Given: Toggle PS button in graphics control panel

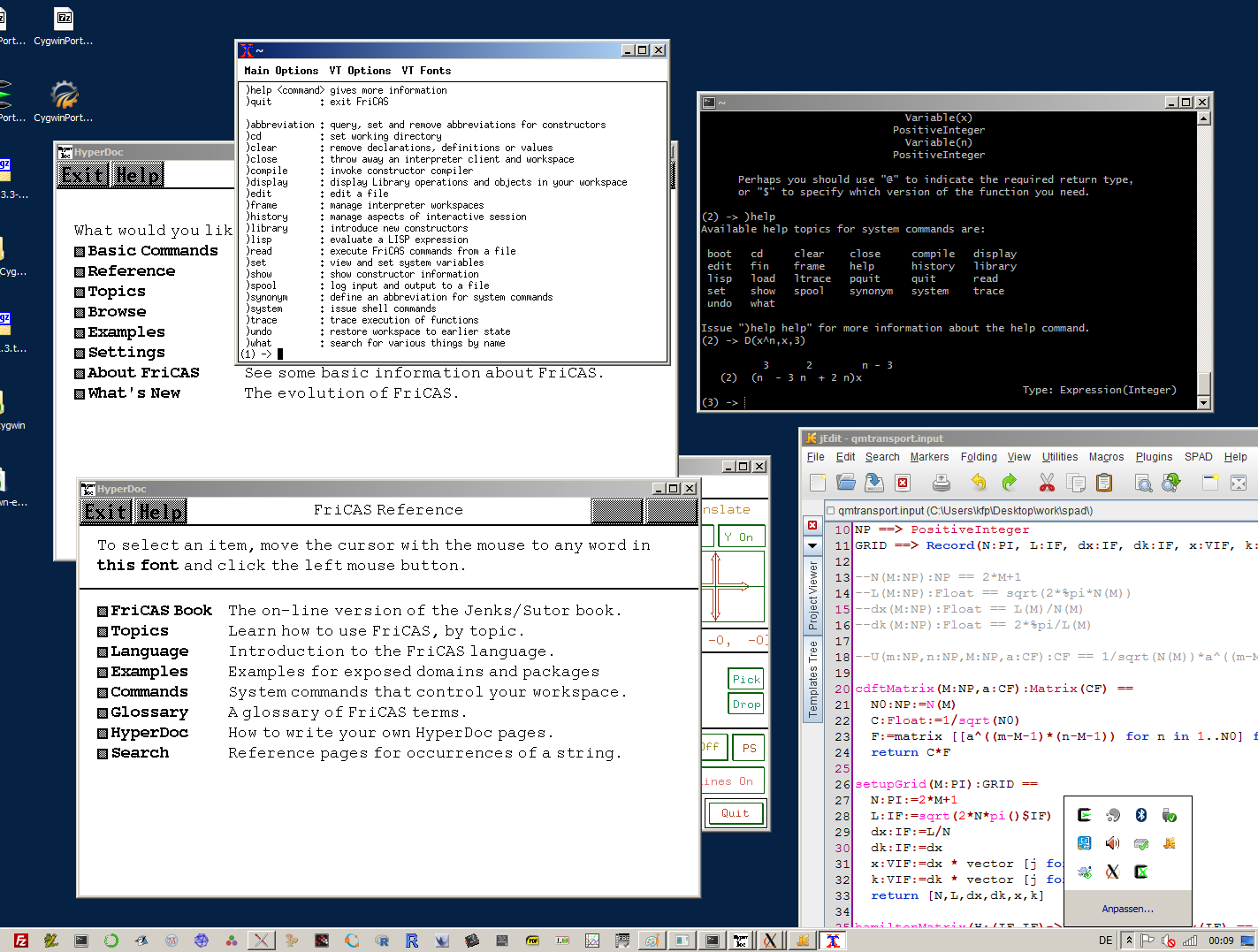Looking at the screenshot, I should pos(749,747).
